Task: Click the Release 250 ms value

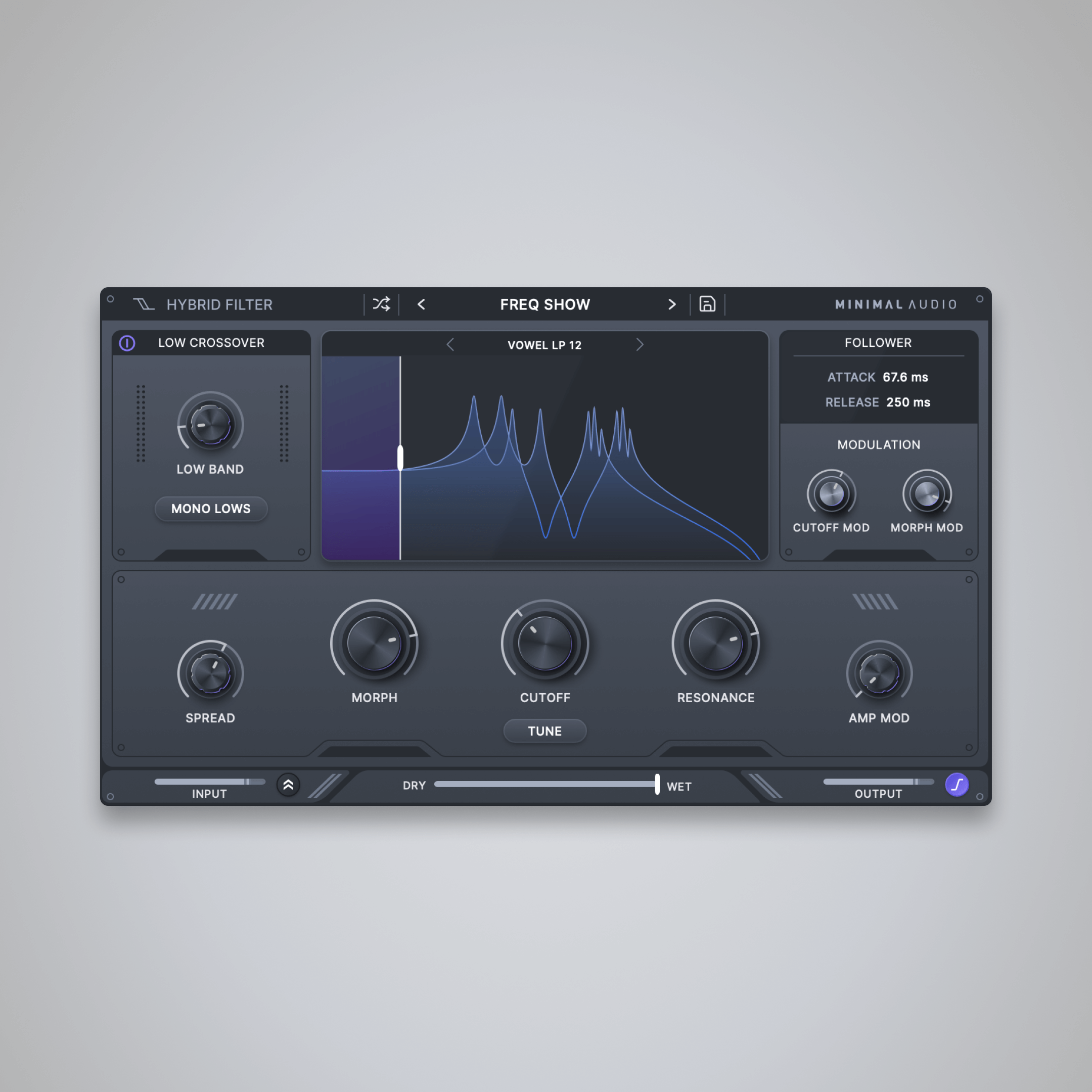Action: pyautogui.click(x=908, y=402)
